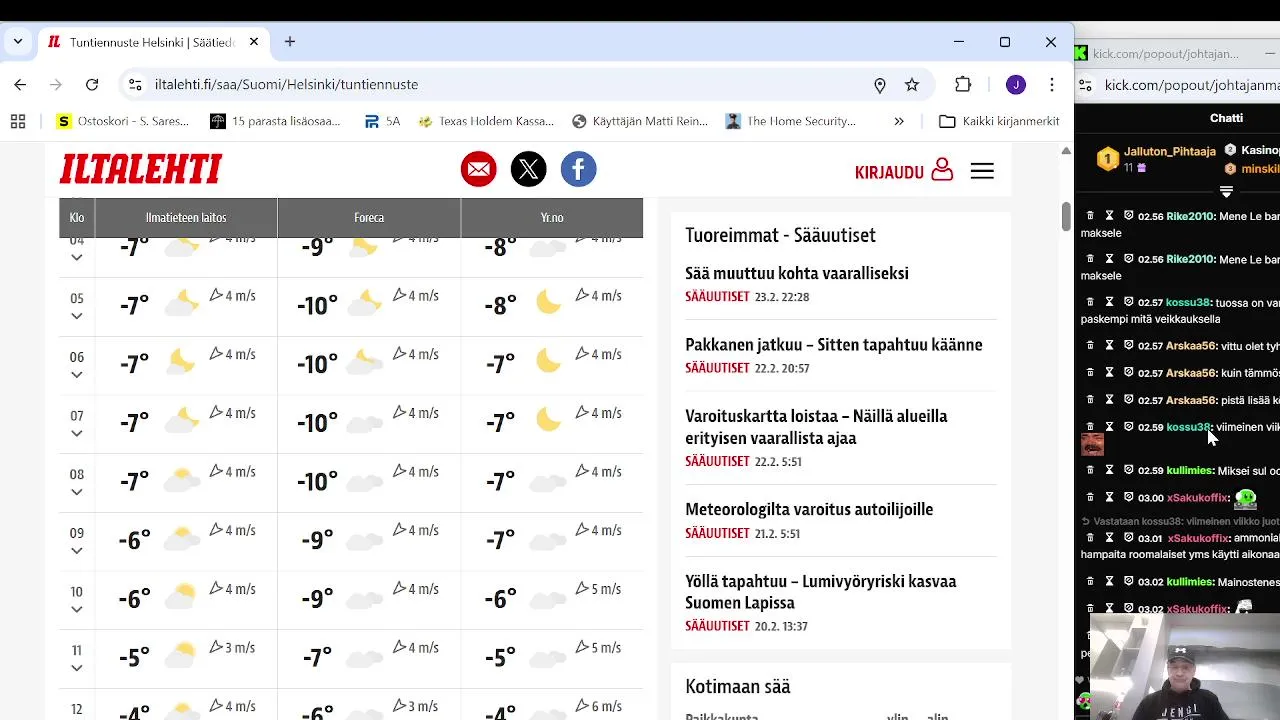The height and width of the screenshot is (720, 1280).
Task: Click the Foreca -10° at hour 08
Action: [x=317, y=481]
